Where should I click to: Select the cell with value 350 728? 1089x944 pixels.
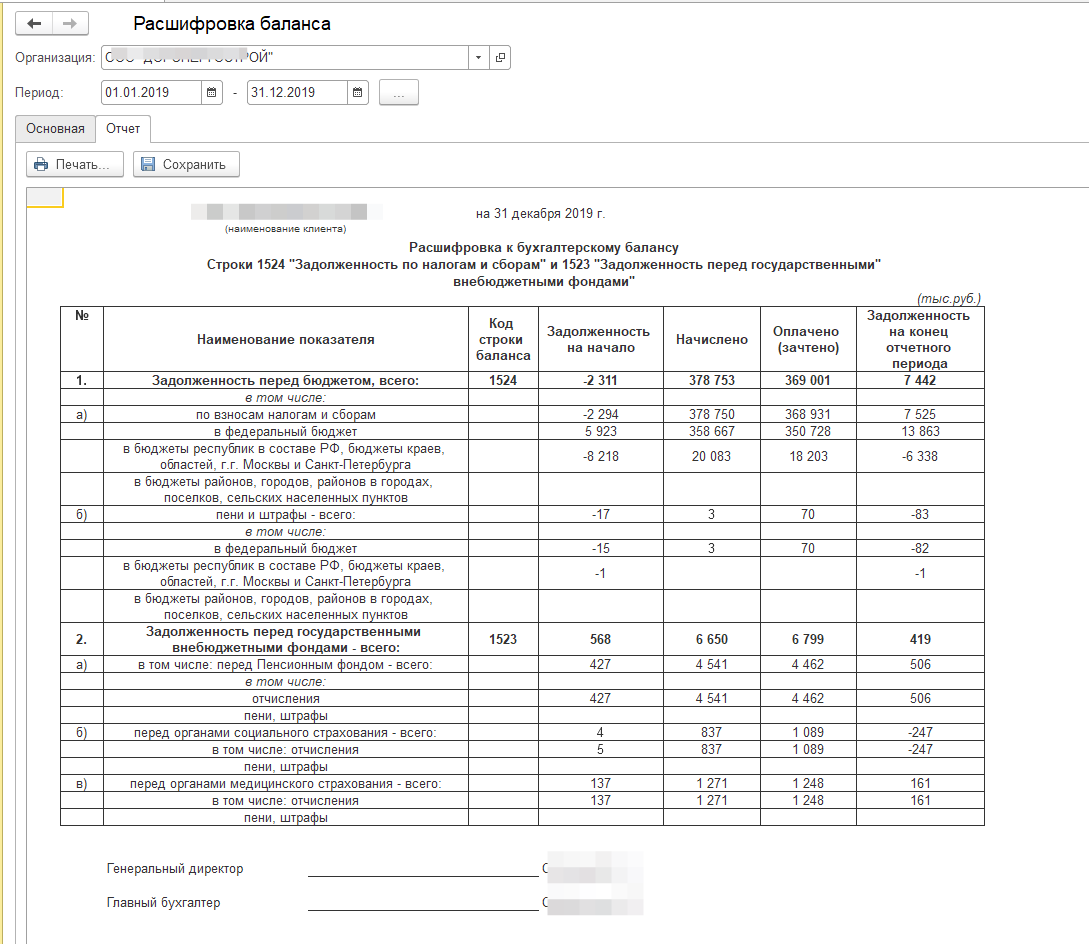[808, 431]
